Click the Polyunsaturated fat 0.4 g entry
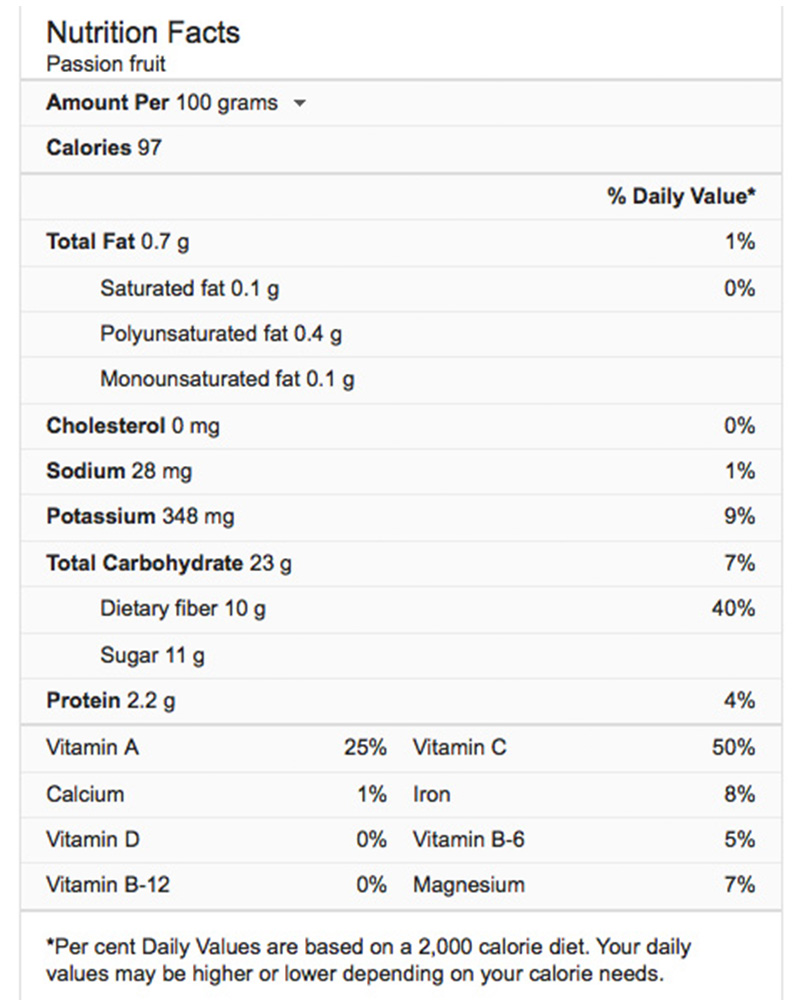Screen dimensions: 800x1000 tap(220, 334)
